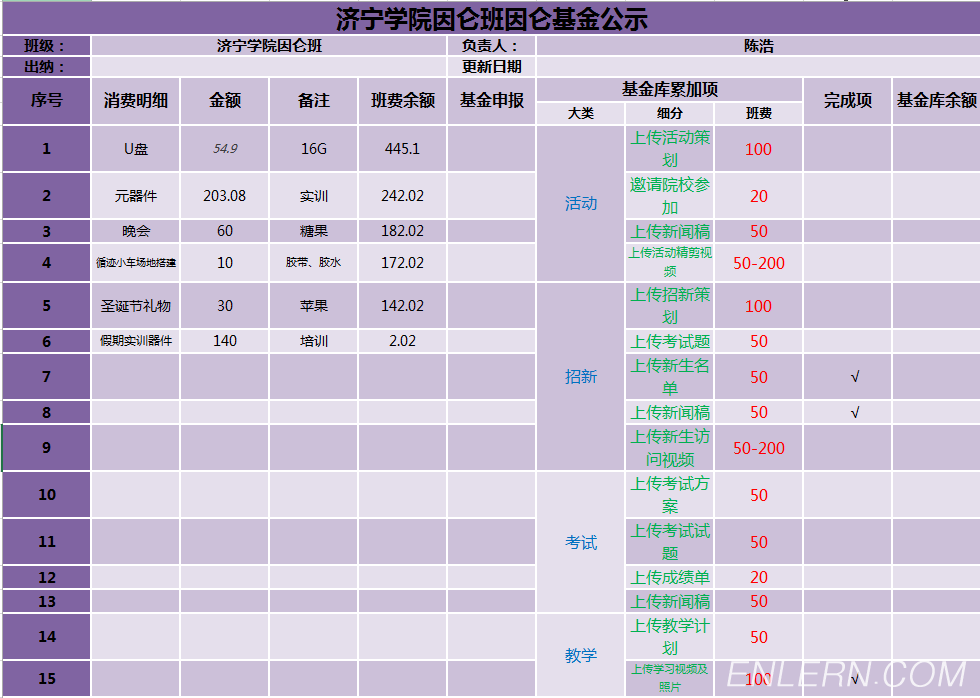This screenshot has height=698, width=980.
Task: Select the 班费 value 20 for 邀请院校参加
Action: point(759,196)
